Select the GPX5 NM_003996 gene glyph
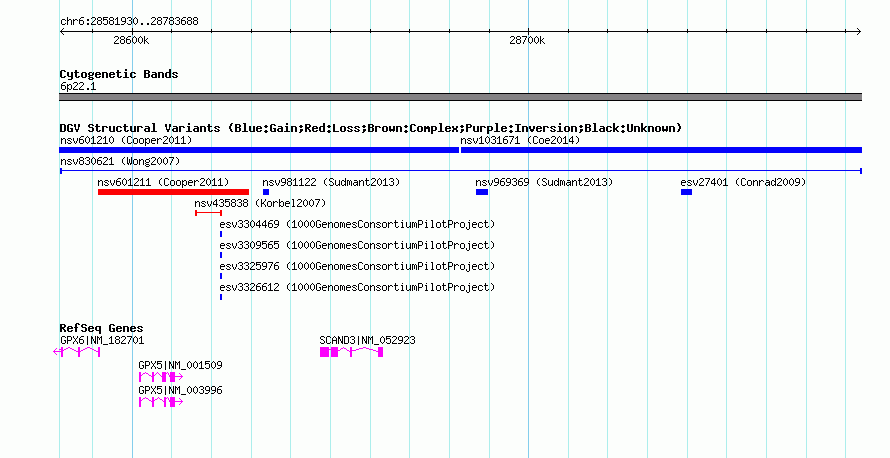This screenshot has width=890, height=458. tap(161, 402)
